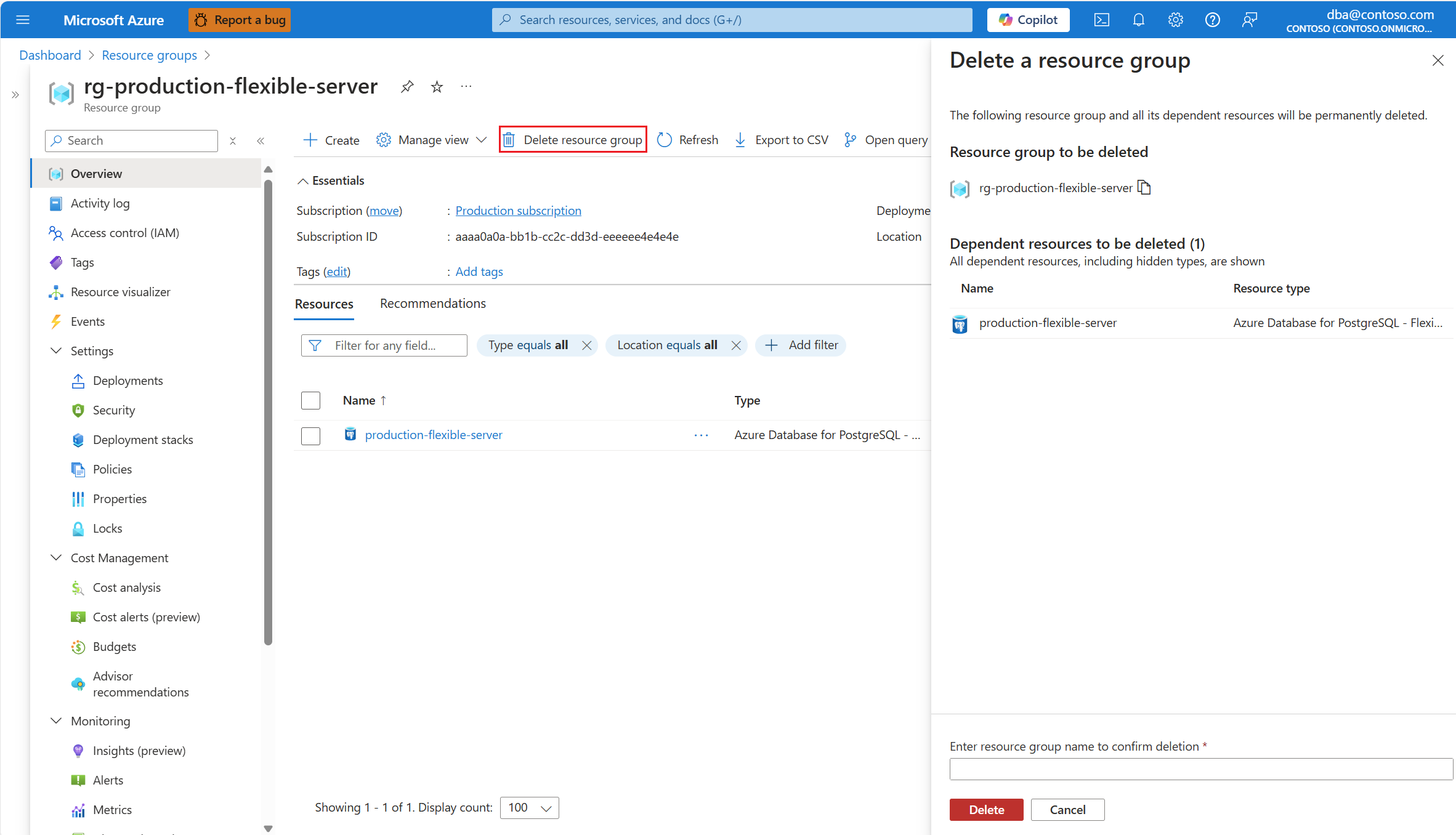Screen dimensions: 1456x835
Task: Collapse the Essentials section
Action: 302,181
